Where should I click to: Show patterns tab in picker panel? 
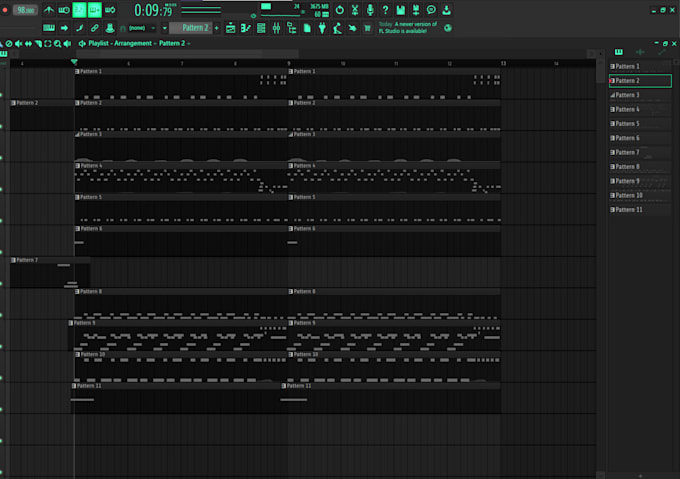pos(619,52)
